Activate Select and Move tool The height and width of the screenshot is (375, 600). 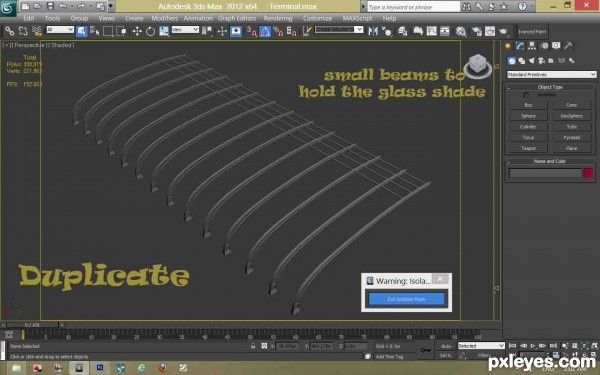137,31
